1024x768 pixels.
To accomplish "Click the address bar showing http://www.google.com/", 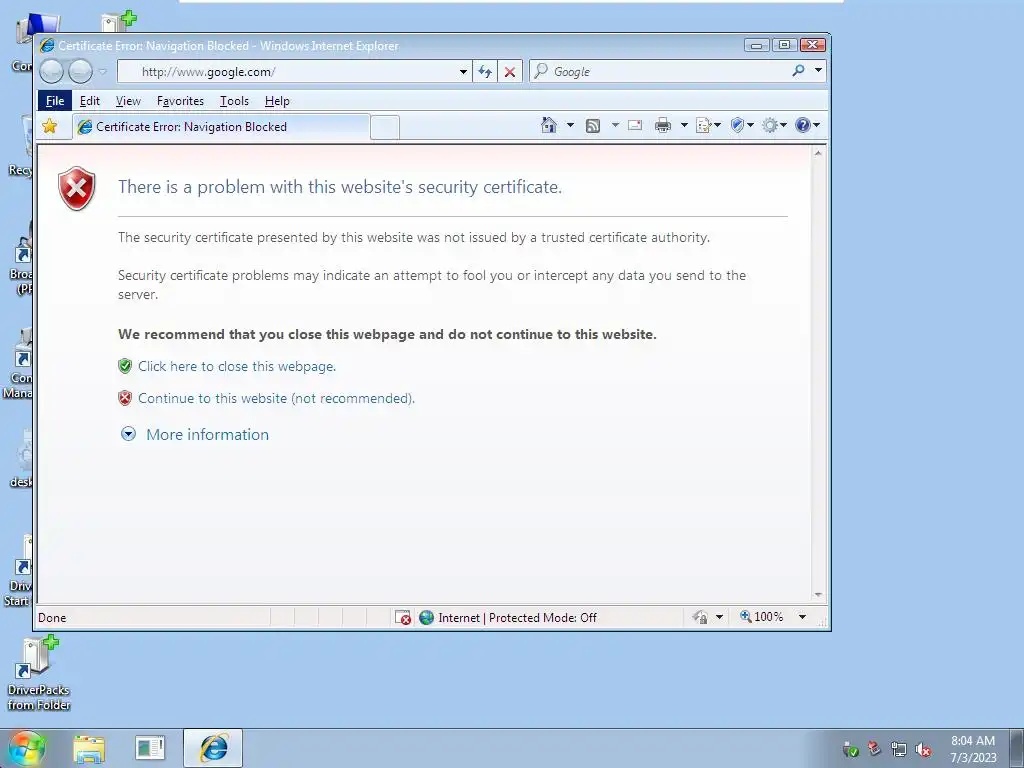I will point(289,72).
